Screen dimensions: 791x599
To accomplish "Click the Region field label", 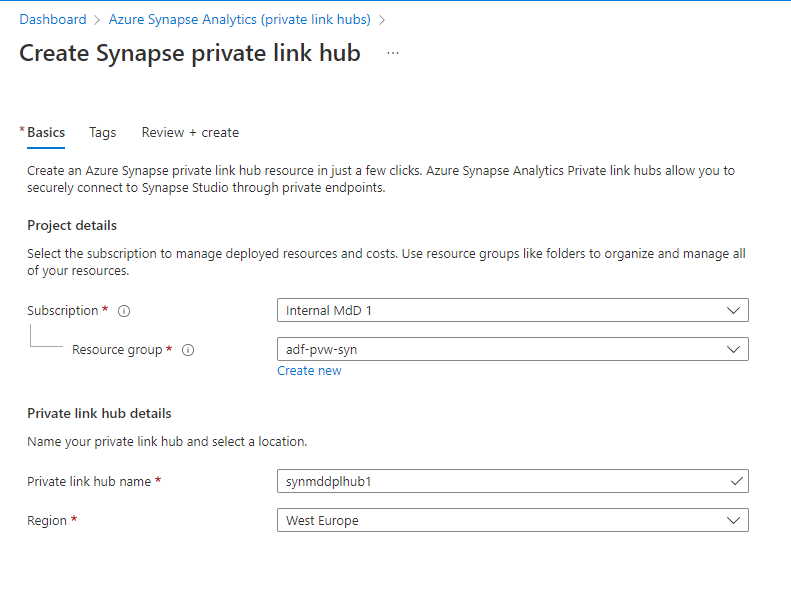I will pyautogui.click(x=47, y=520).
